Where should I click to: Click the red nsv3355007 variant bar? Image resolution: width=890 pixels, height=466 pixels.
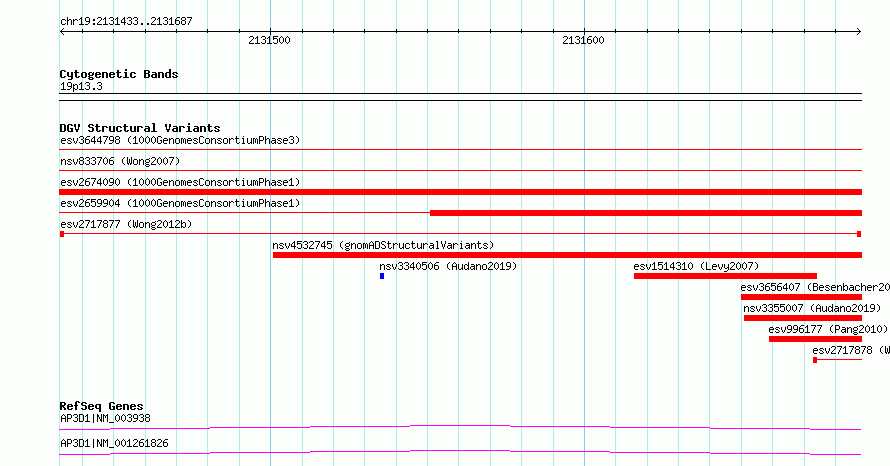click(x=803, y=318)
